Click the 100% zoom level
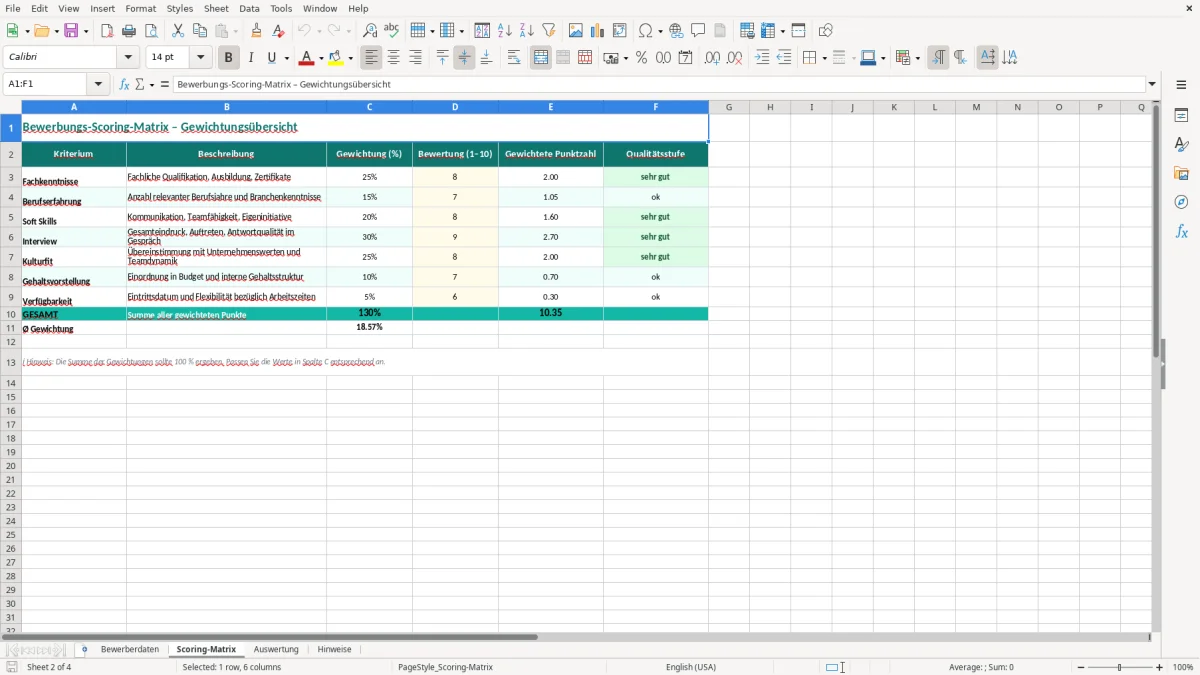Viewport: 1200px width, 675px height. point(1183,667)
